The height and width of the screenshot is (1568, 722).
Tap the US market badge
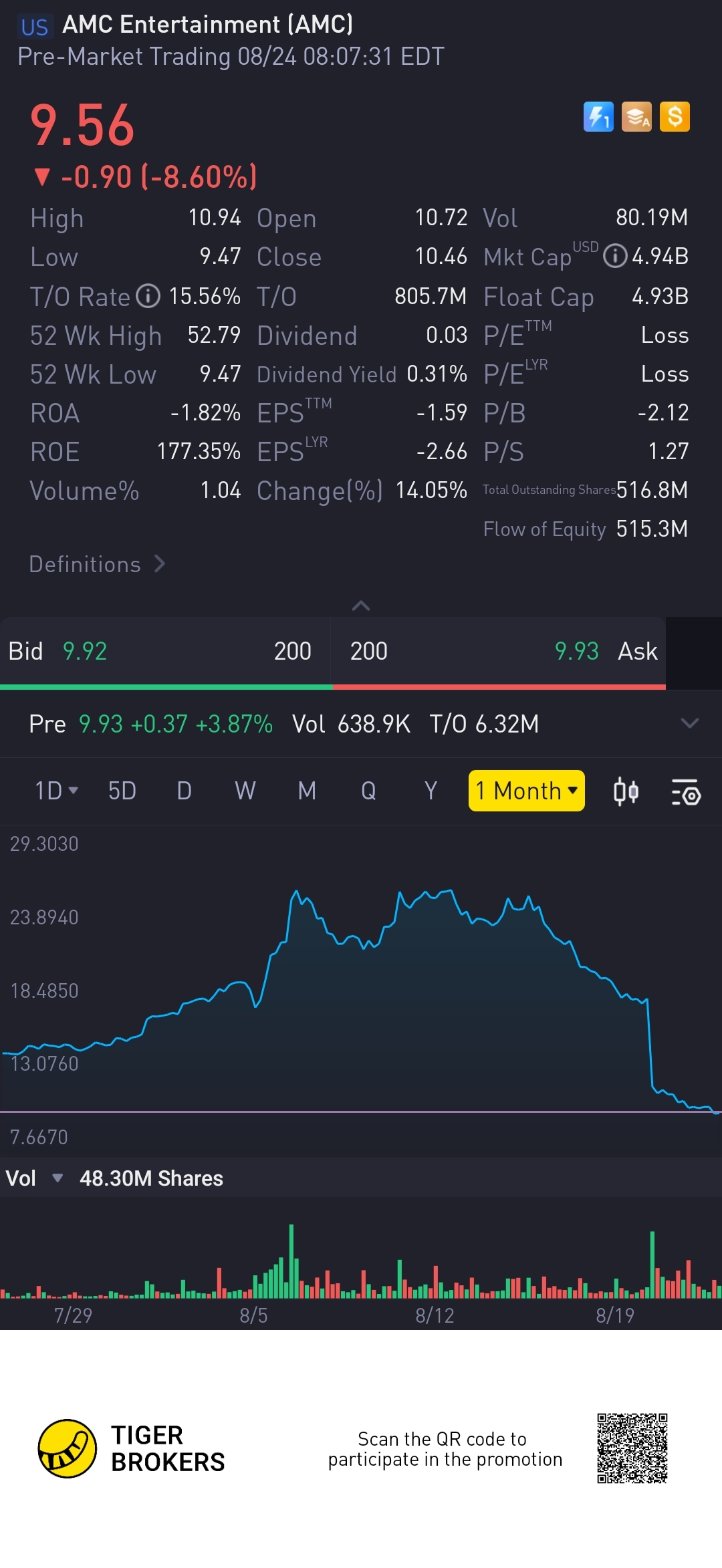tap(35, 27)
